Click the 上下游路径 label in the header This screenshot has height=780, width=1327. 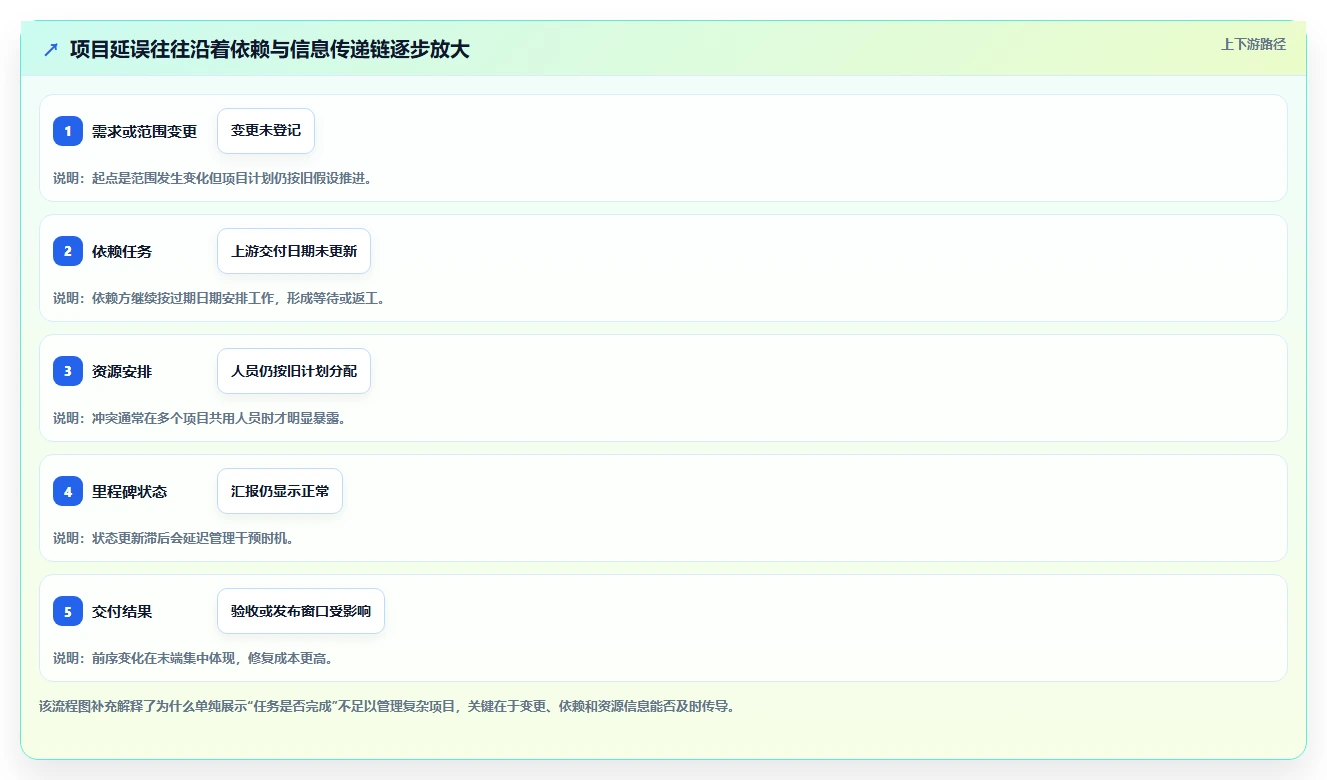point(1253,44)
